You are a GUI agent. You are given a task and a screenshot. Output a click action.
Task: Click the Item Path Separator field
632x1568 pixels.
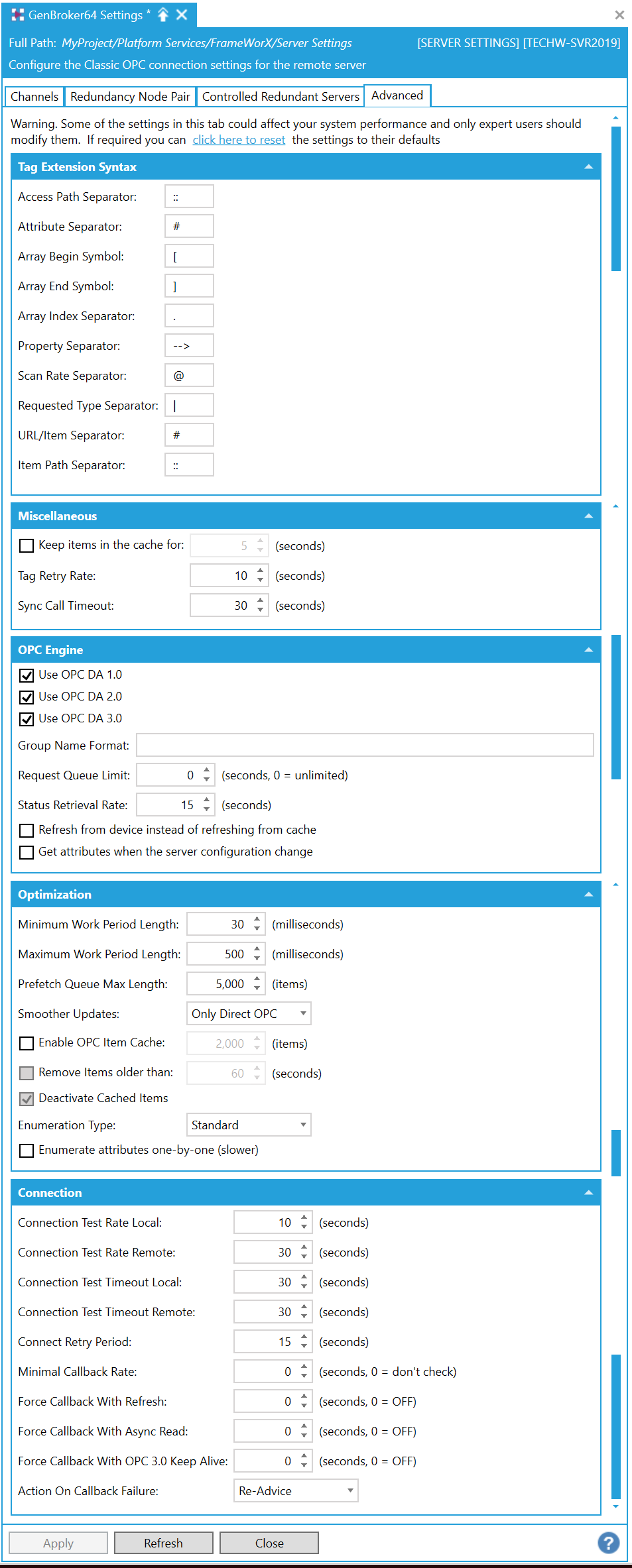(x=189, y=465)
